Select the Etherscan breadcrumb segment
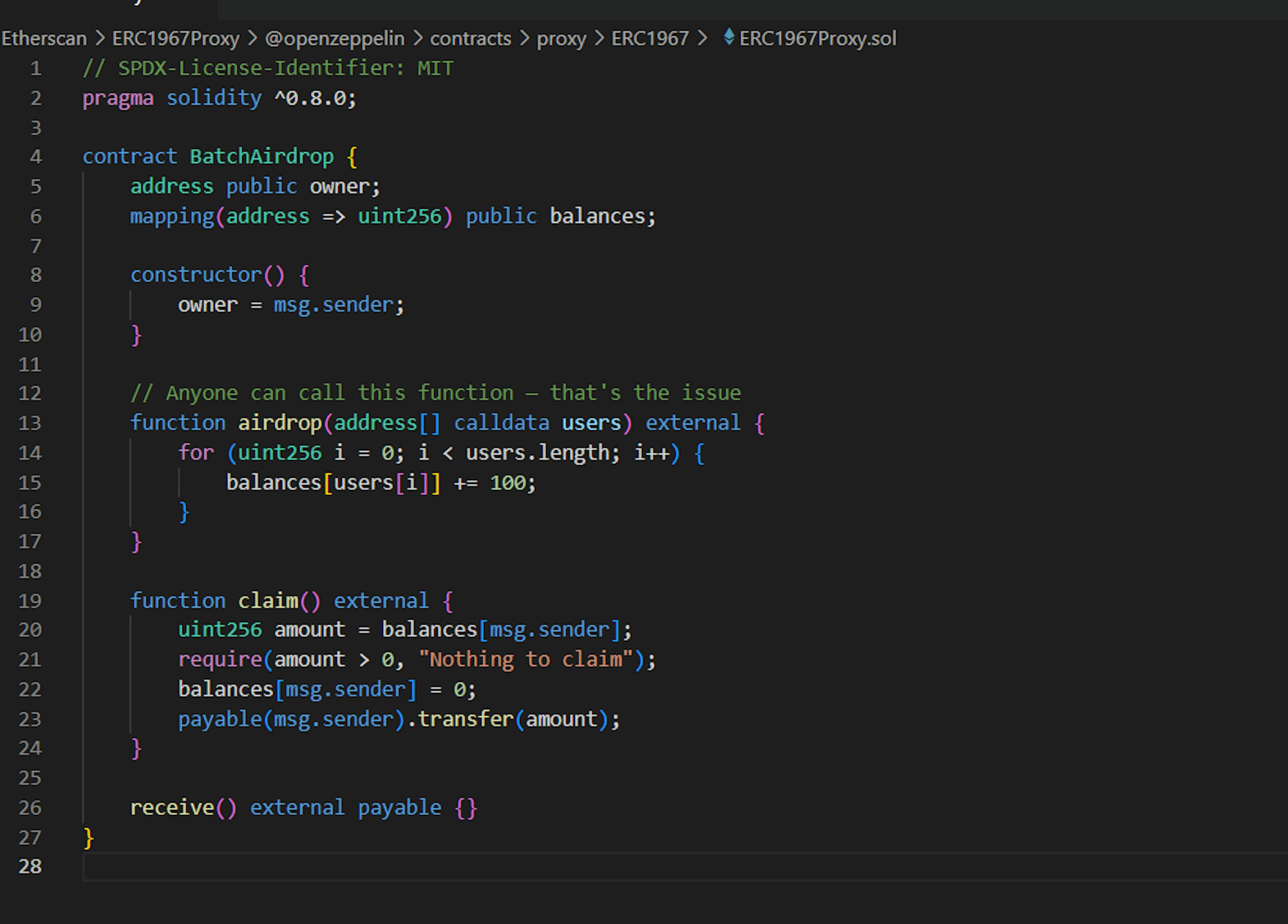The image size is (1288, 924). 44,39
